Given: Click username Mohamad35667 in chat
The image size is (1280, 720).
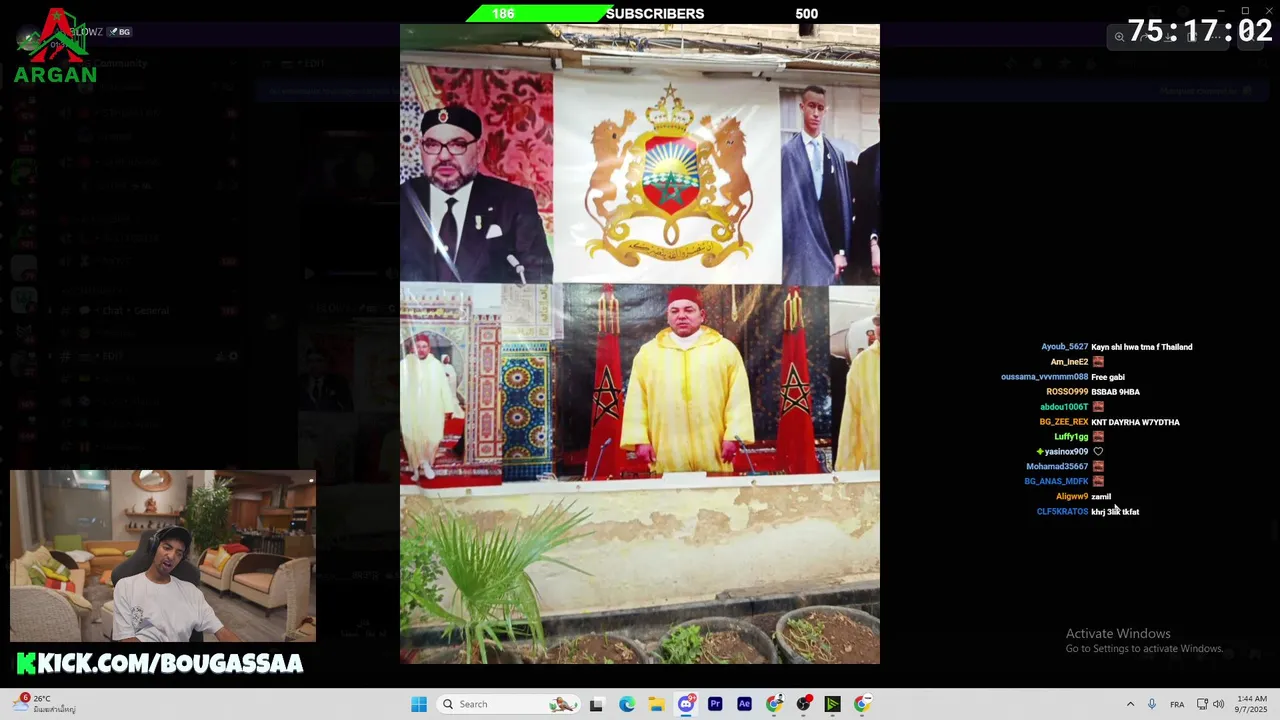Looking at the screenshot, I should (x=1057, y=467).
